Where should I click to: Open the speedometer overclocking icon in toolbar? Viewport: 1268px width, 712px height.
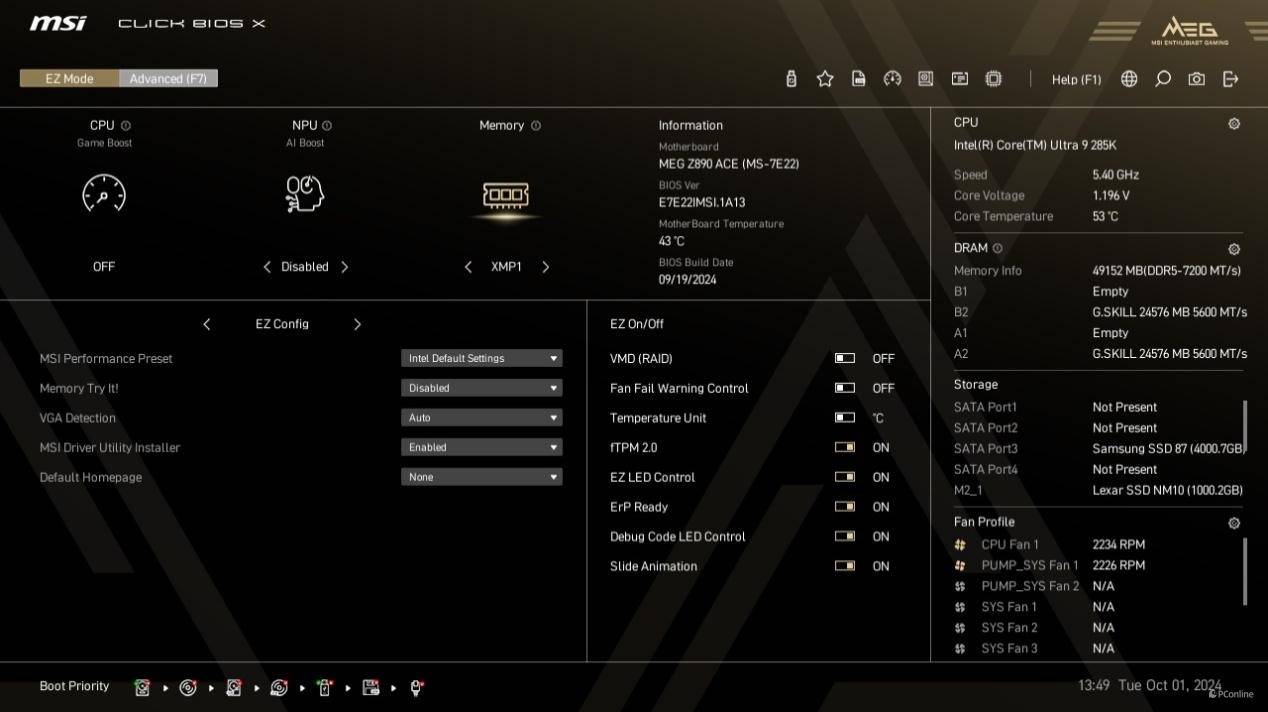pyautogui.click(x=893, y=79)
